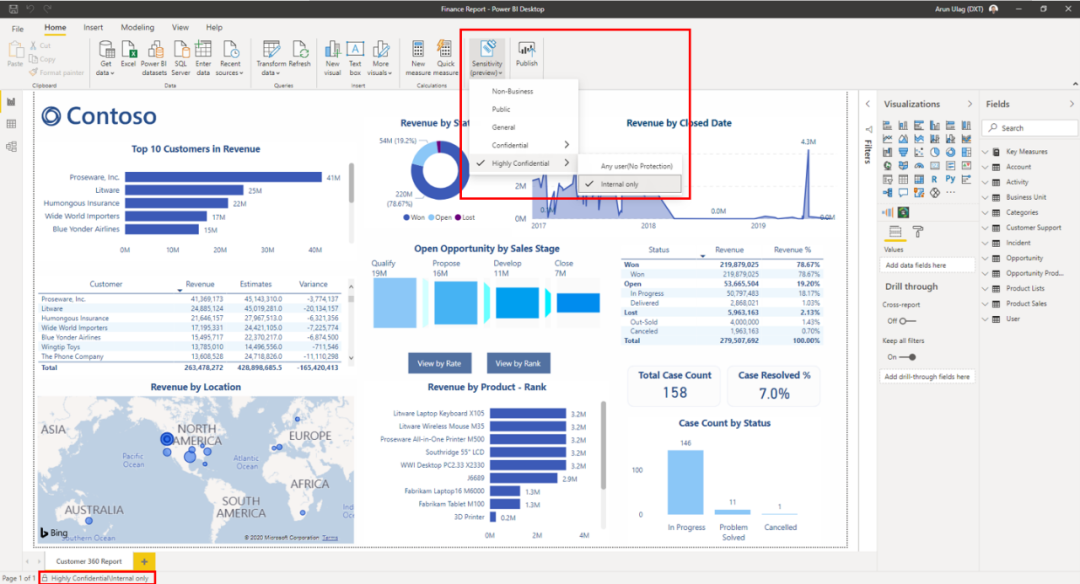Switch to Report view in left sidebar
The width and height of the screenshot is (1080, 584).
click(x=11, y=102)
